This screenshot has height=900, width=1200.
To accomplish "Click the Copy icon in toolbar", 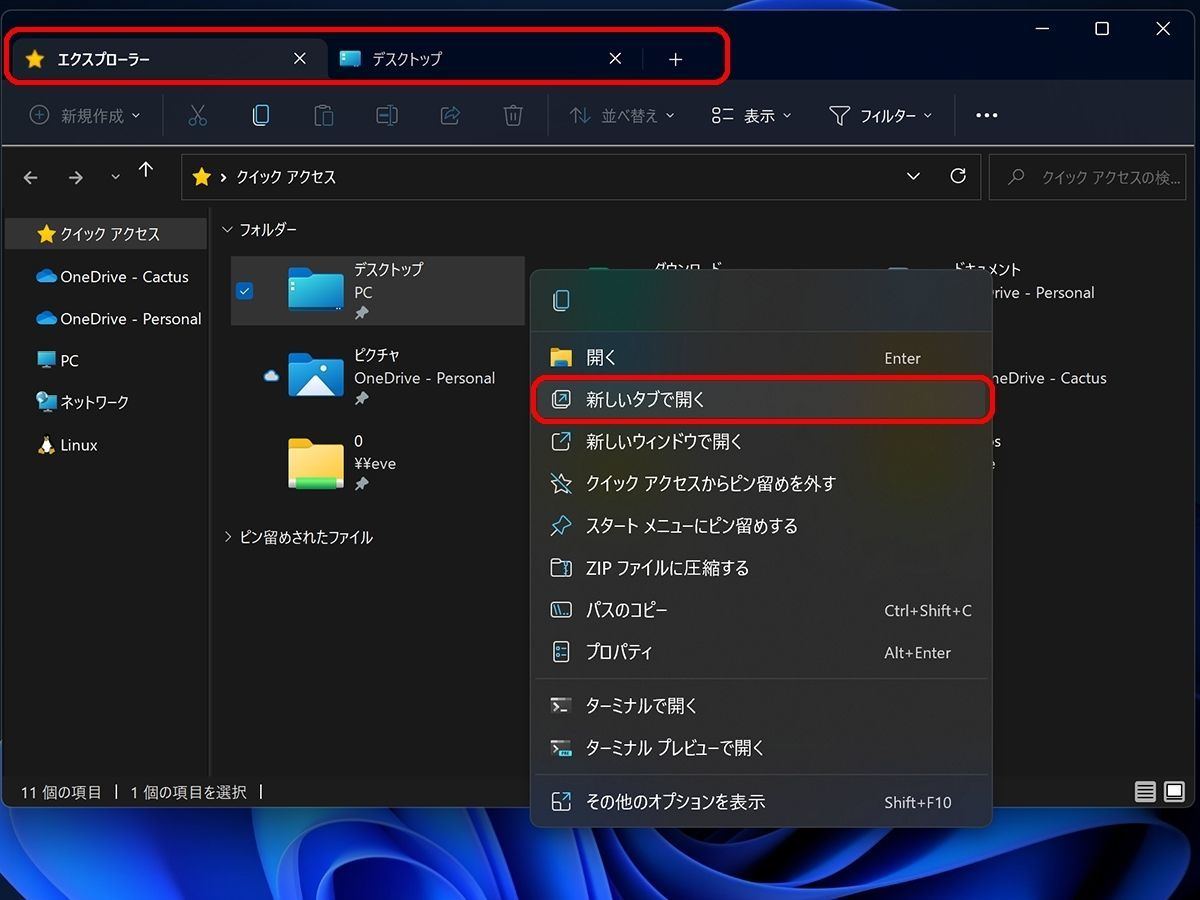I will 260,116.
